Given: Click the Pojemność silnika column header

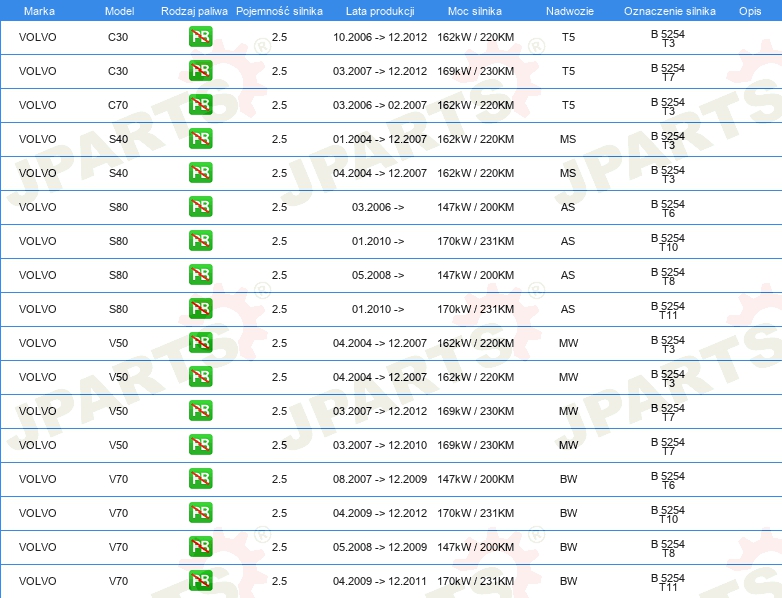Looking at the screenshot, I should click(279, 11).
